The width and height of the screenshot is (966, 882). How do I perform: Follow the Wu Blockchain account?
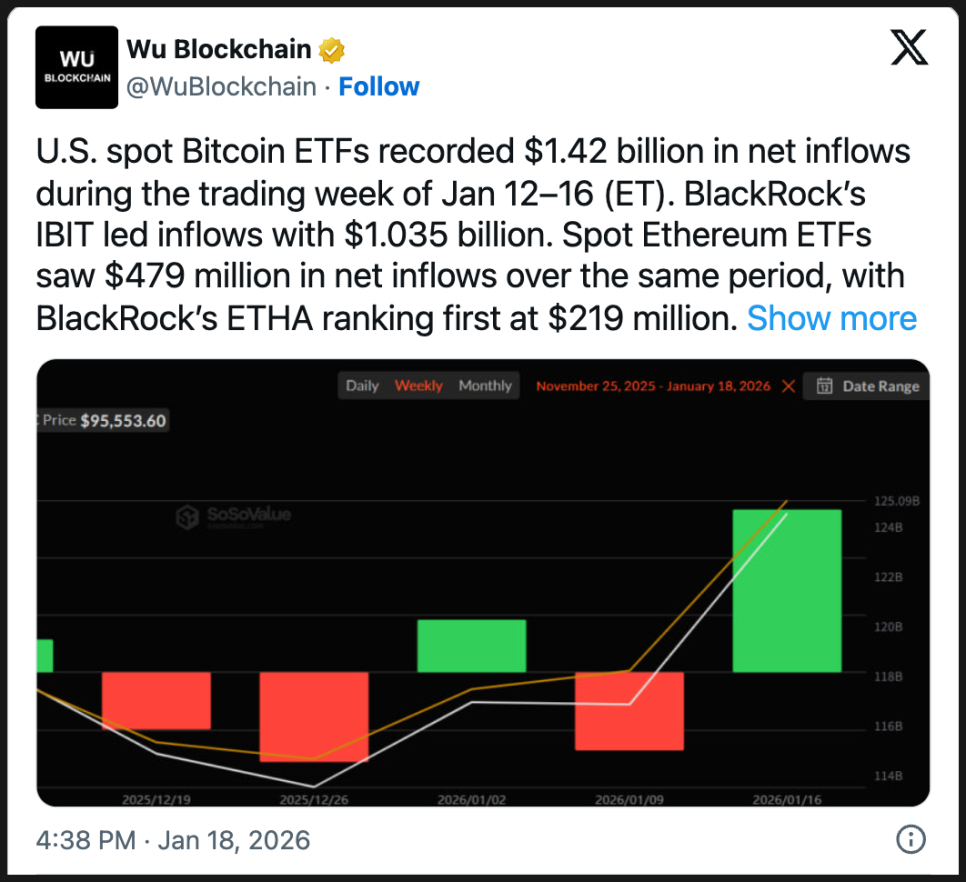tap(379, 87)
